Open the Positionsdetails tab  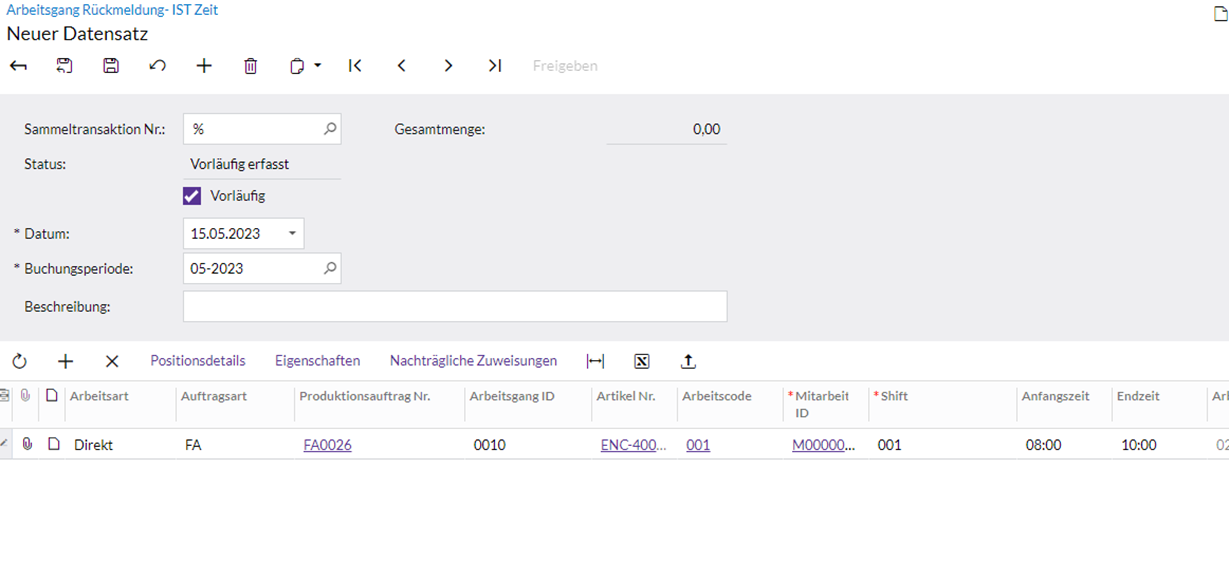197,361
